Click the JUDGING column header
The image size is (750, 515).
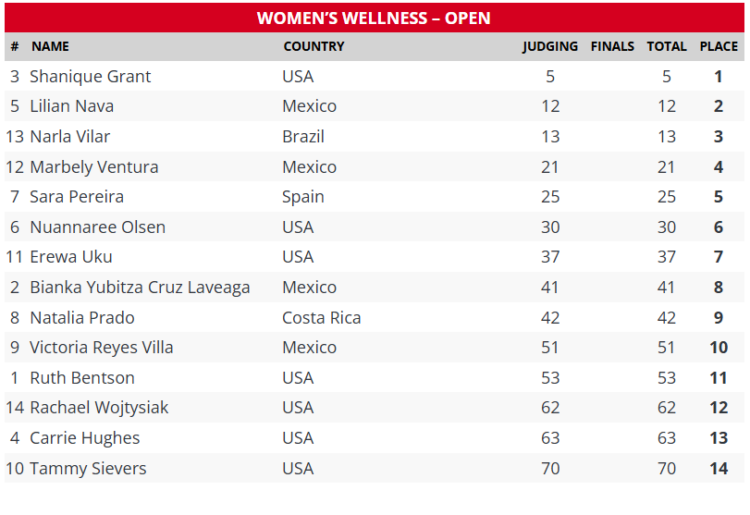point(550,46)
